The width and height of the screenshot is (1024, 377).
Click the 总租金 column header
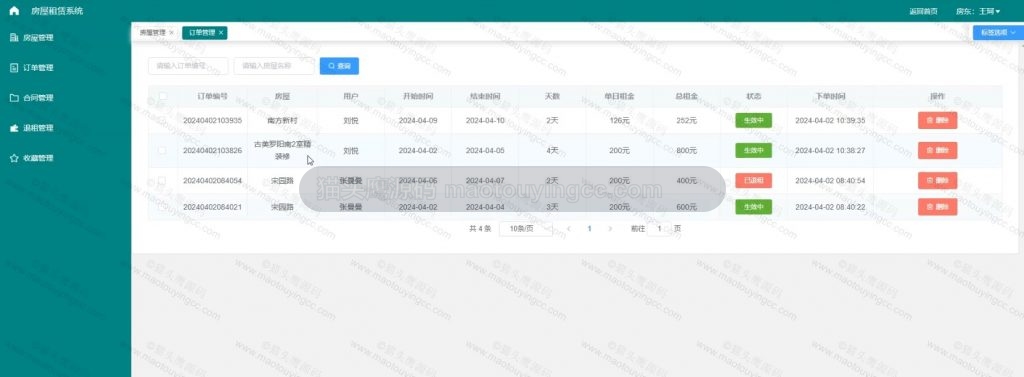click(x=686, y=97)
